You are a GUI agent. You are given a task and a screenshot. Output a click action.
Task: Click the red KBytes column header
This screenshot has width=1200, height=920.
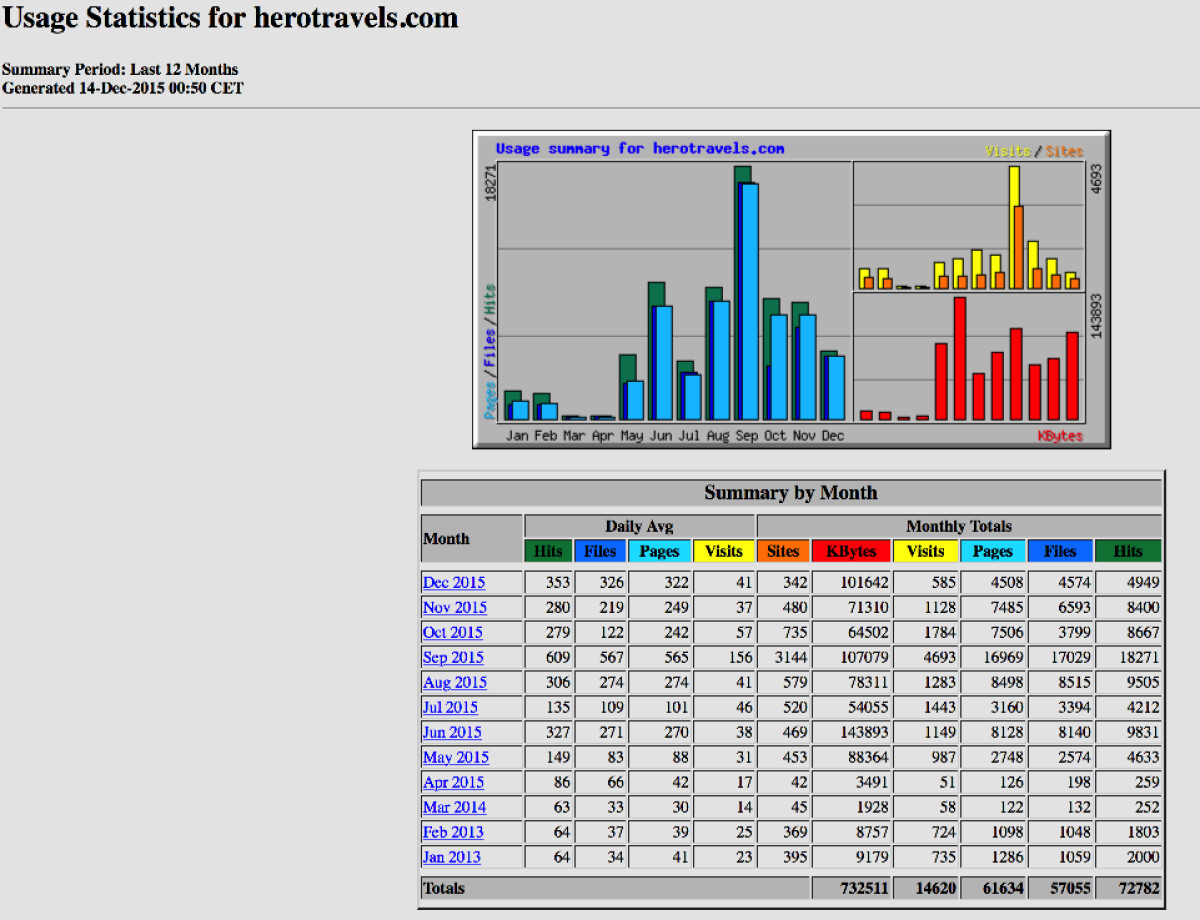point(851,551)
